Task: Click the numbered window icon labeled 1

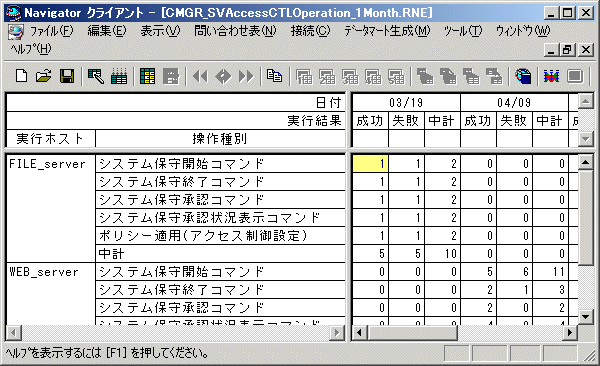Action: pyautogui.click(x=304, y=76)
